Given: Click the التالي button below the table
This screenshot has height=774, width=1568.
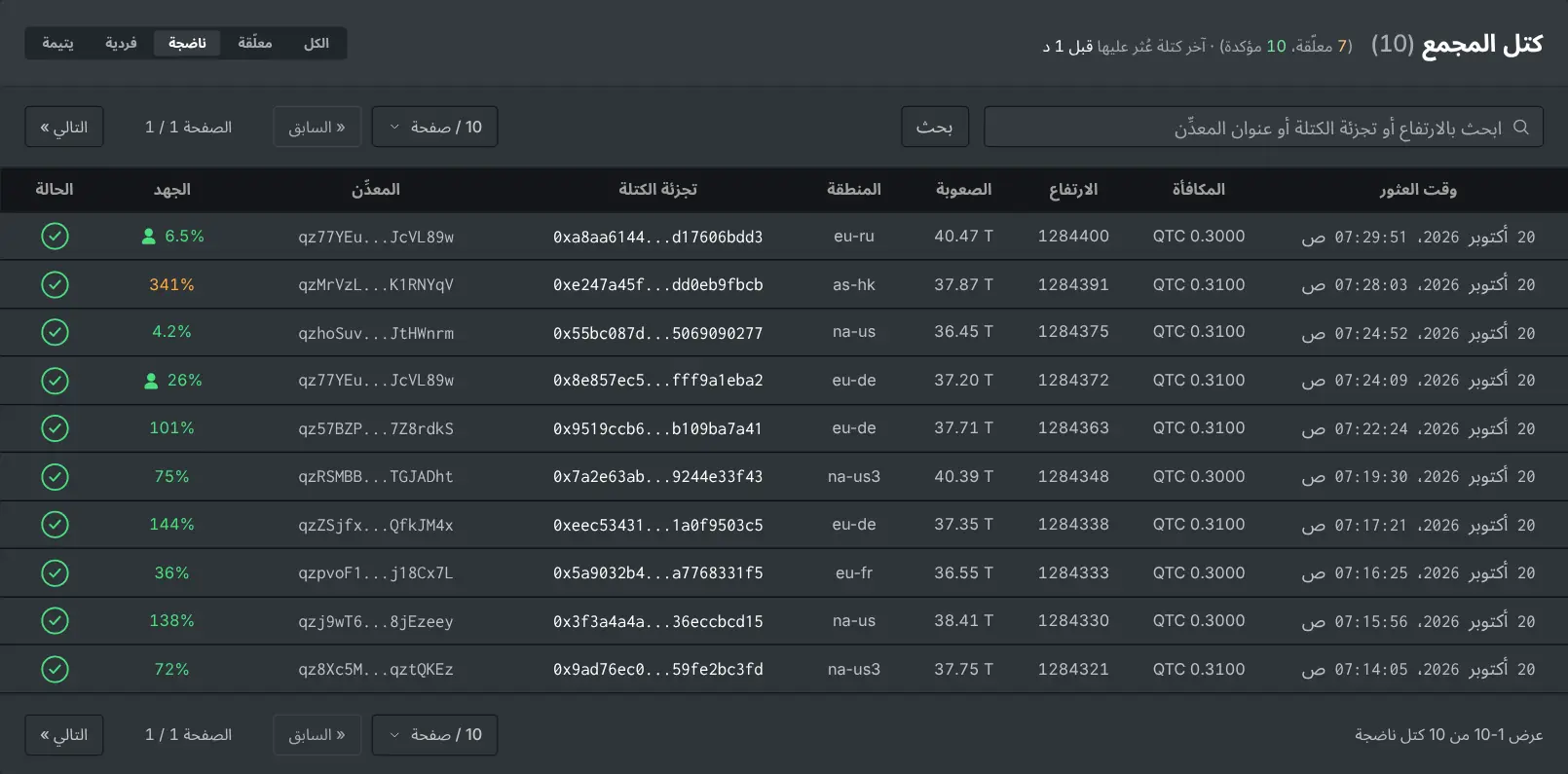Looking at the screenshot, I should point(64,734).
